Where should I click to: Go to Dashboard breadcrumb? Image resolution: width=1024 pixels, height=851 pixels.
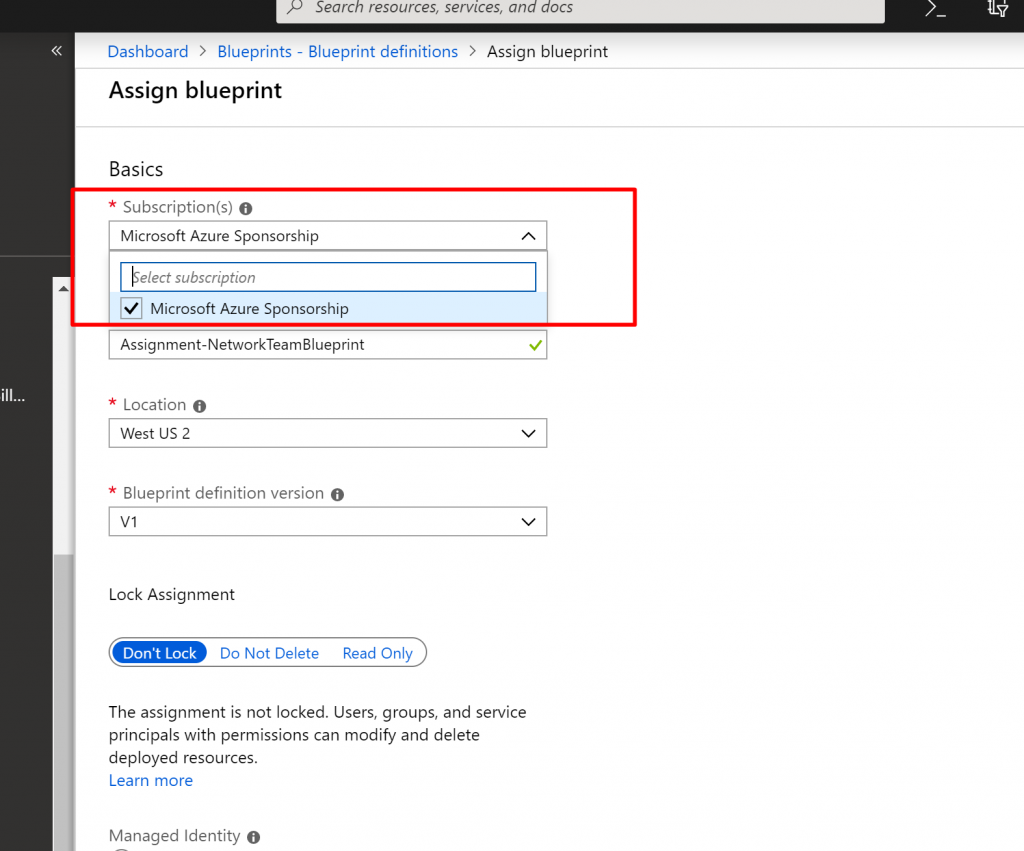click(x=147, y=52)
